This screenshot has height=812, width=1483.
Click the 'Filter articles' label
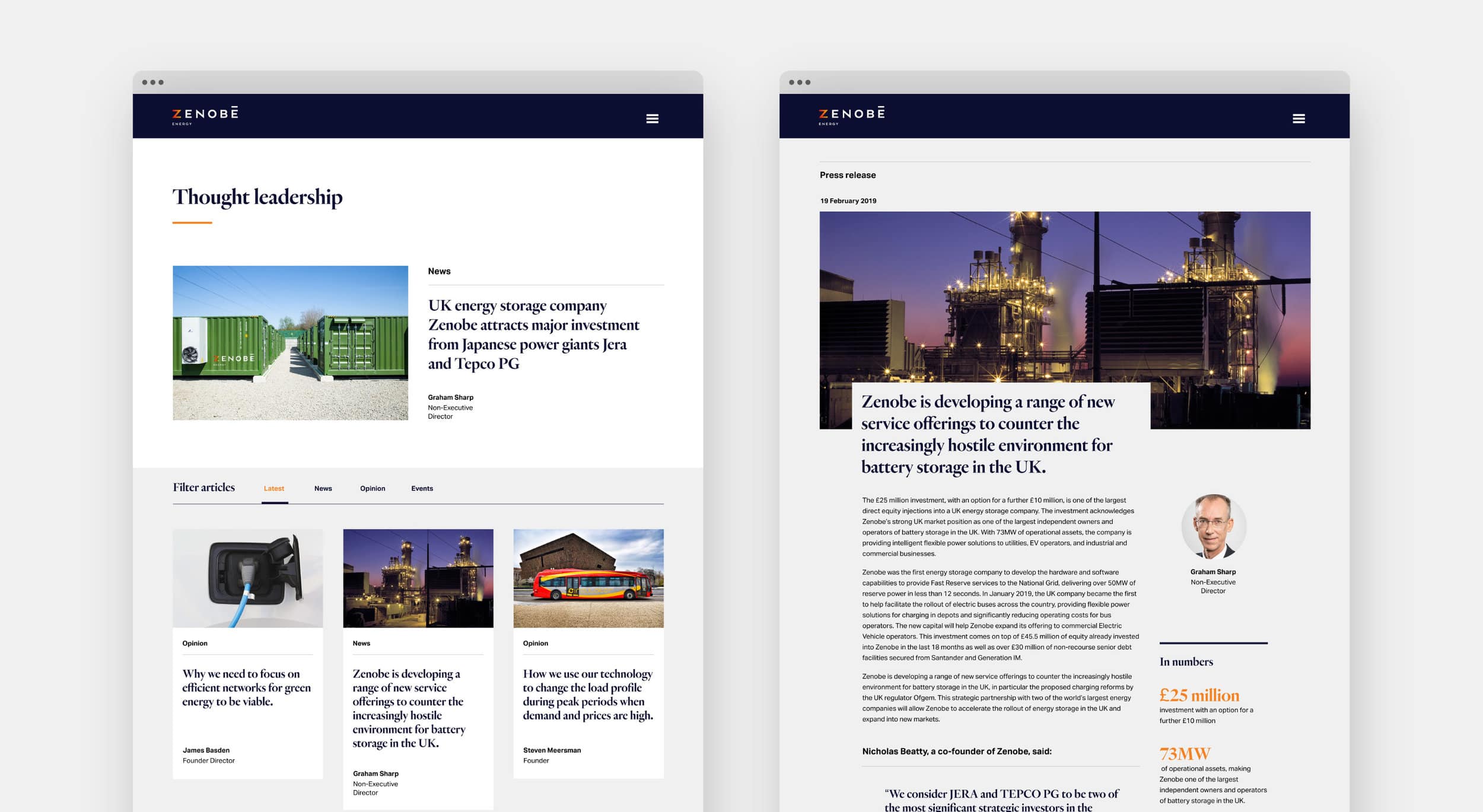pyautogui.click(x=203, y=488)
